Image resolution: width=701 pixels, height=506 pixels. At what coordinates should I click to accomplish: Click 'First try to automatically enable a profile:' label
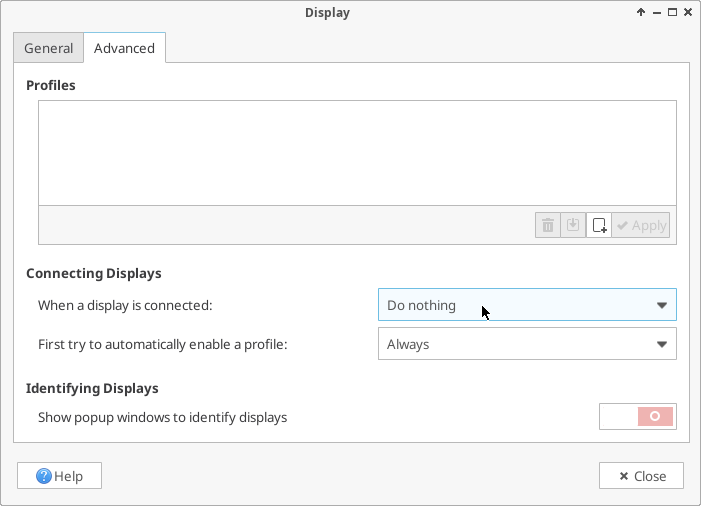pyautogui.click(x=163, y=344)
